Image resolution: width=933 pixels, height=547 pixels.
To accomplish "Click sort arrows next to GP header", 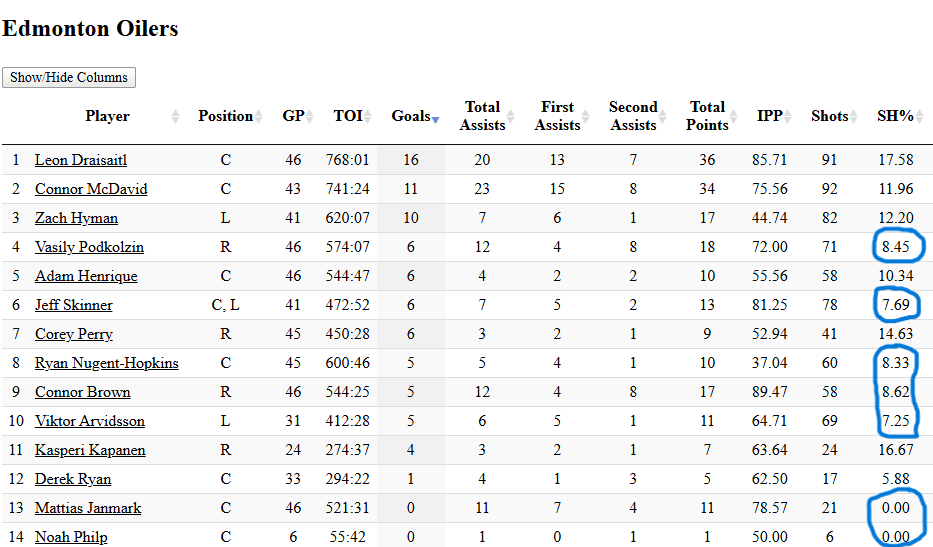I will (x=311, y=117).
